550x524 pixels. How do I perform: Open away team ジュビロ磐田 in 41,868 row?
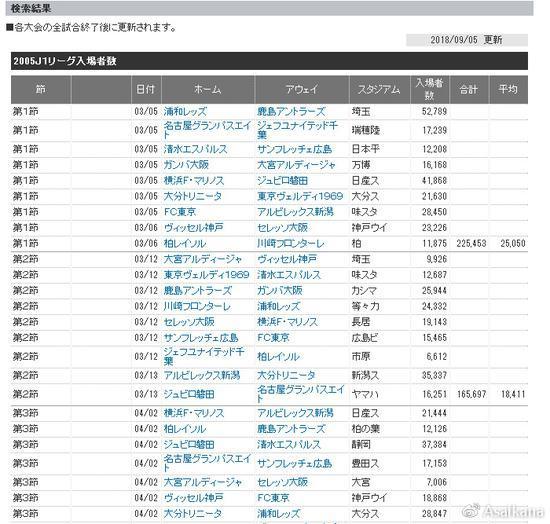click(282, 181)
